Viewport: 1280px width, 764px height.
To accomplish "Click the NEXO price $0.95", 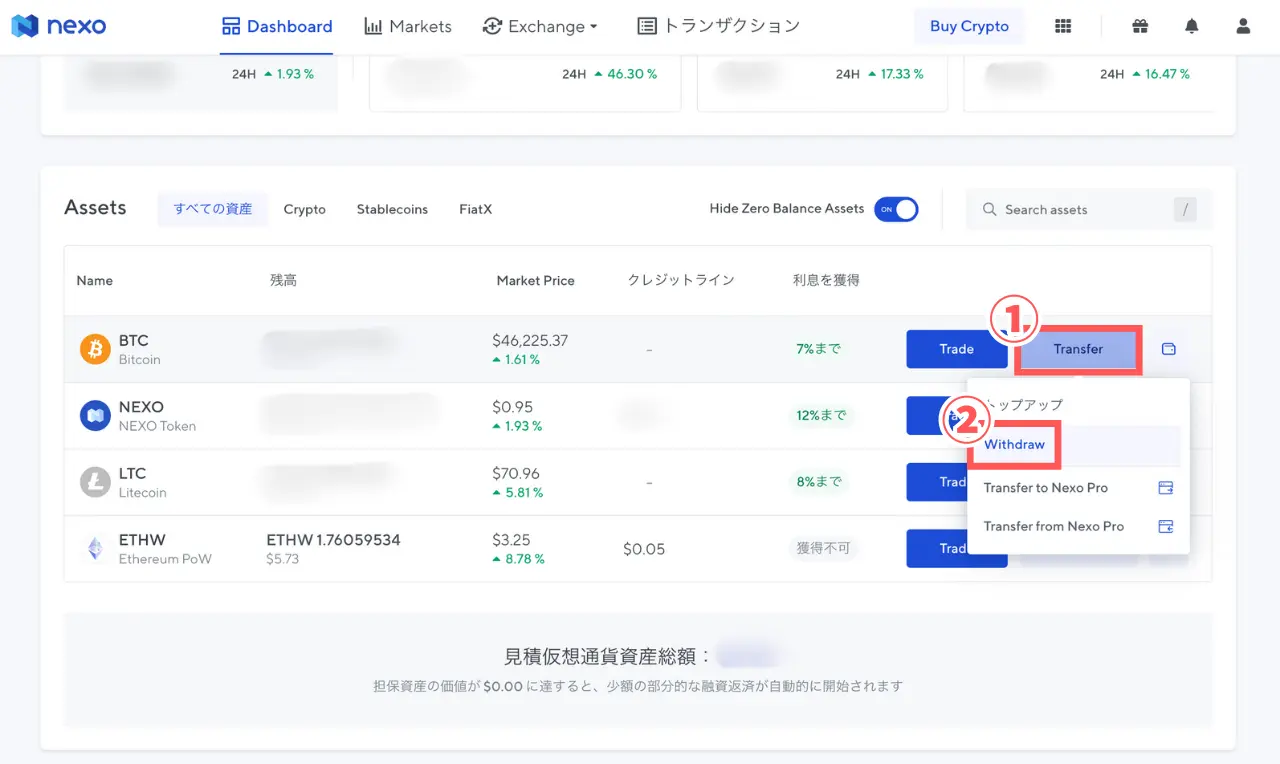I will coord(513,407).
